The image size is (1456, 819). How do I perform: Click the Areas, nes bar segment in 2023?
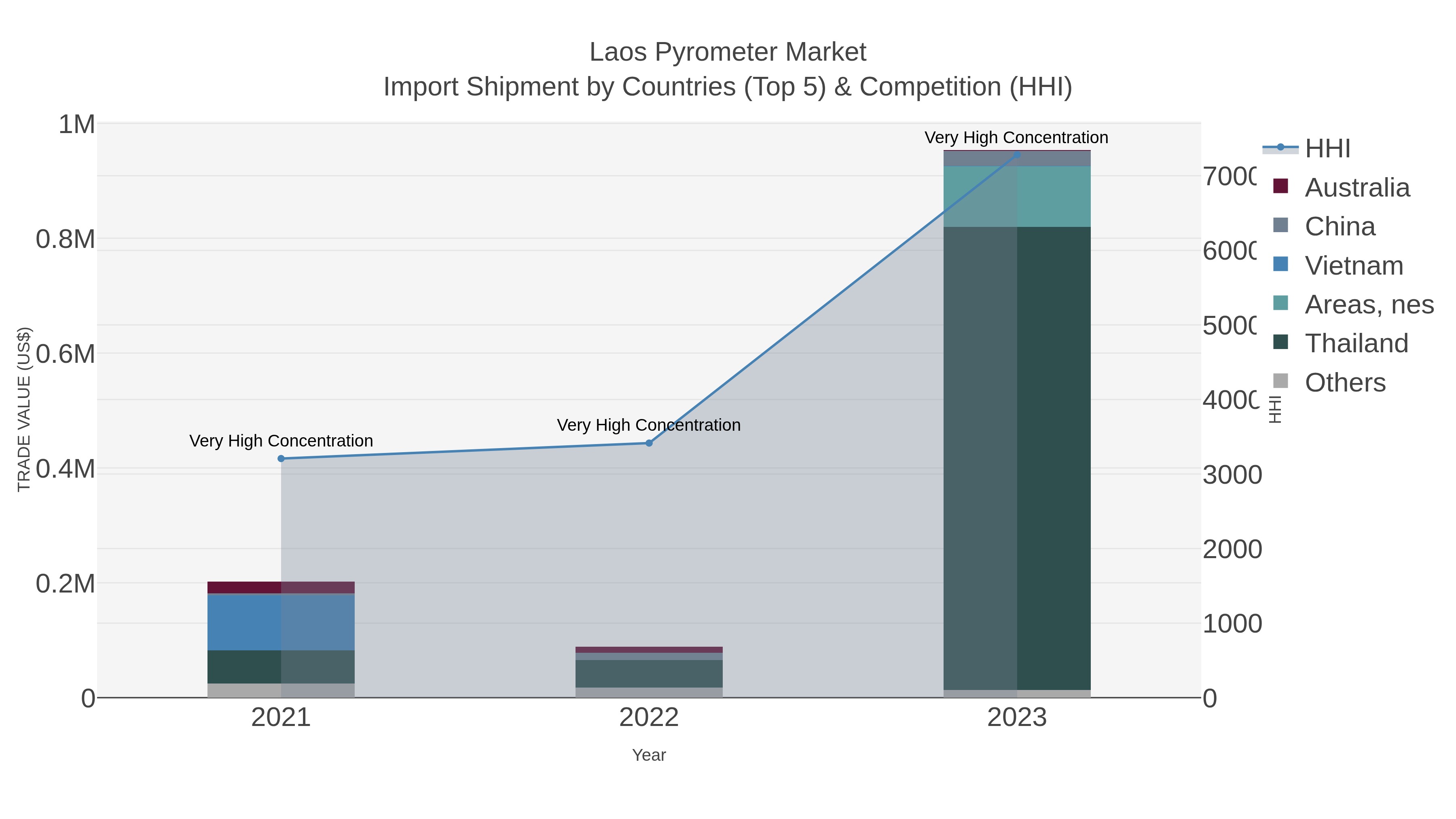1017,197
